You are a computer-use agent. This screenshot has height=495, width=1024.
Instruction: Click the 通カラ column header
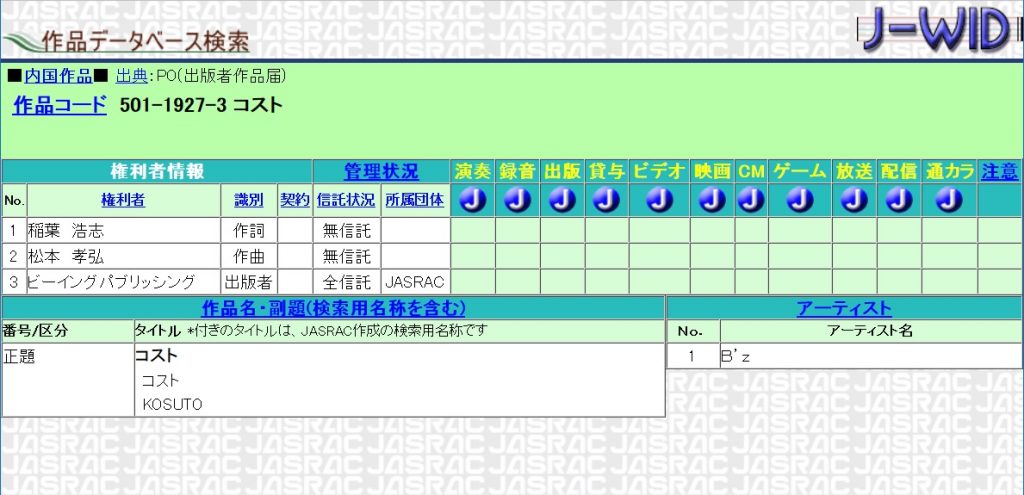pos(949,172)
